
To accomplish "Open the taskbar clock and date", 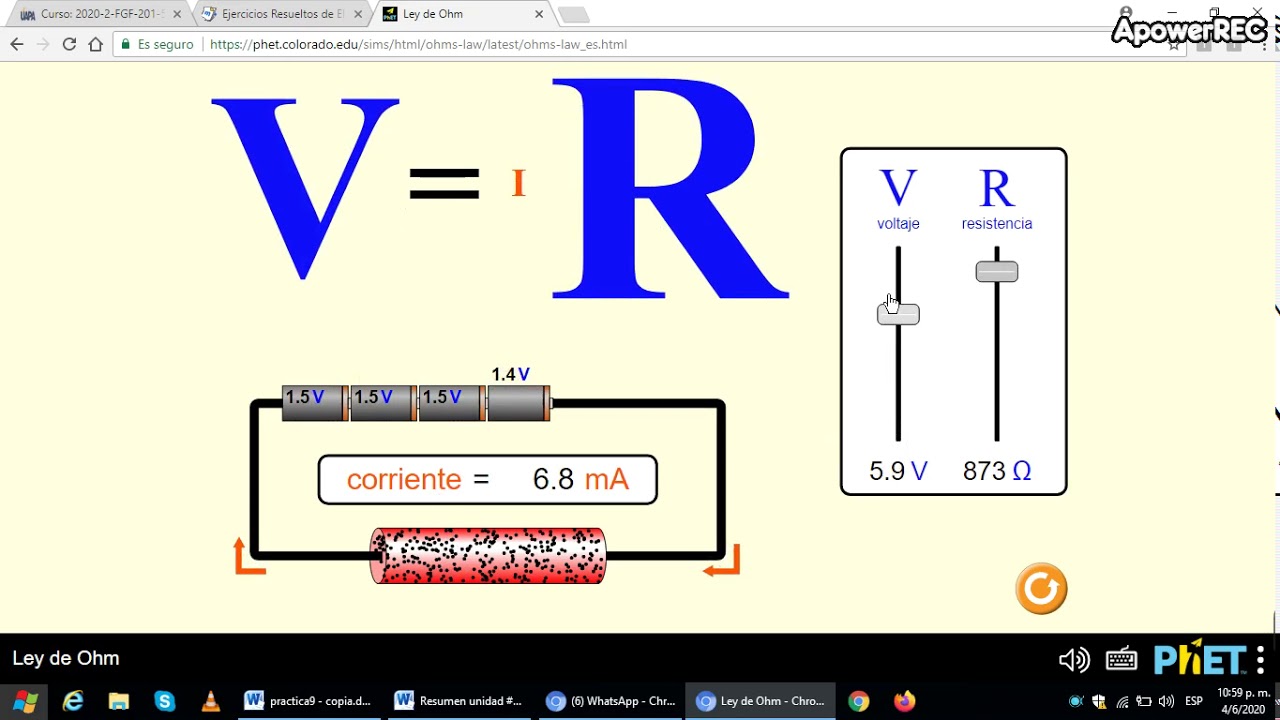I will pos(1244,701).
